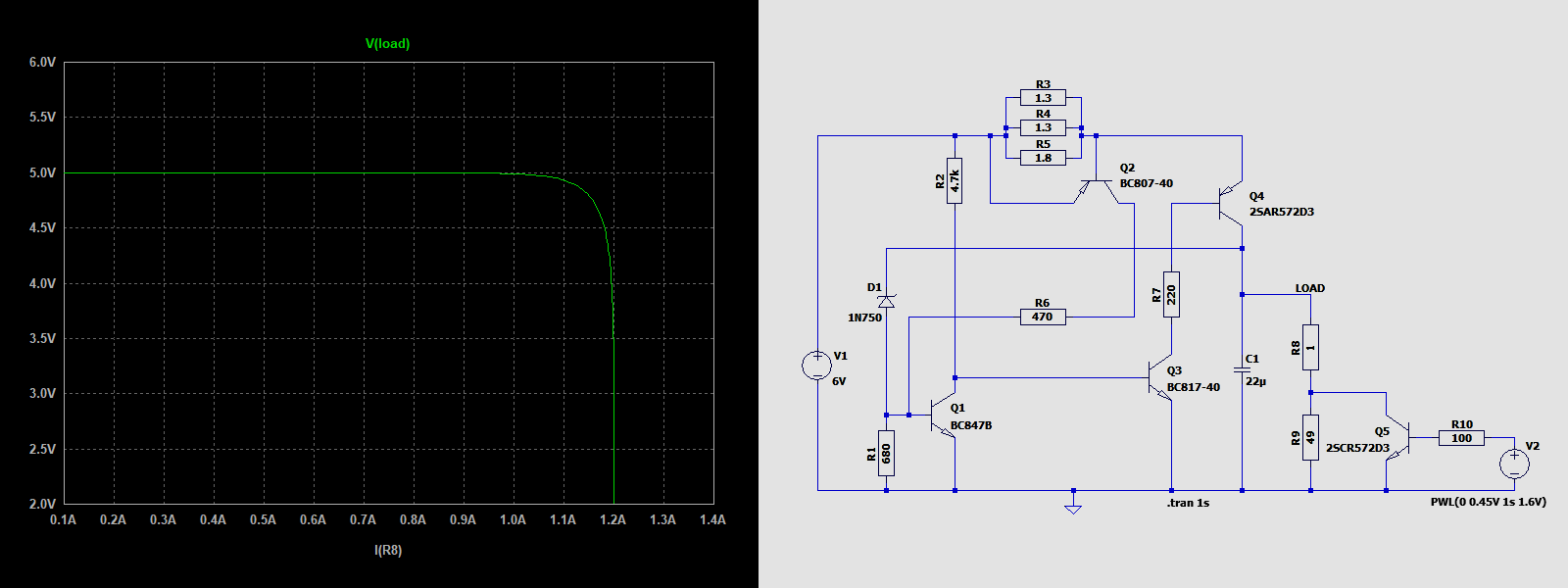Click the V1 voltage source symbol
The image size is (1568, 588).
(816, 366)
